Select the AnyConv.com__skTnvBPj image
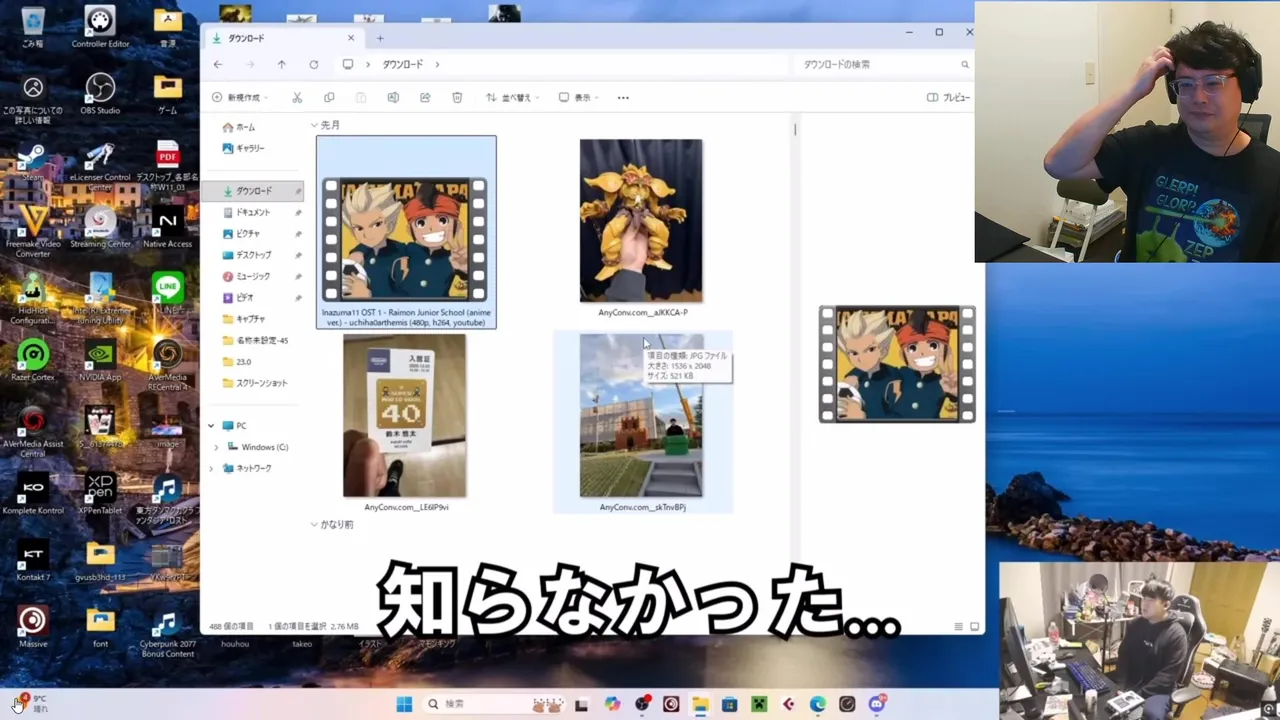Viewport: 1280px width, 720px height. coord(642,422)
